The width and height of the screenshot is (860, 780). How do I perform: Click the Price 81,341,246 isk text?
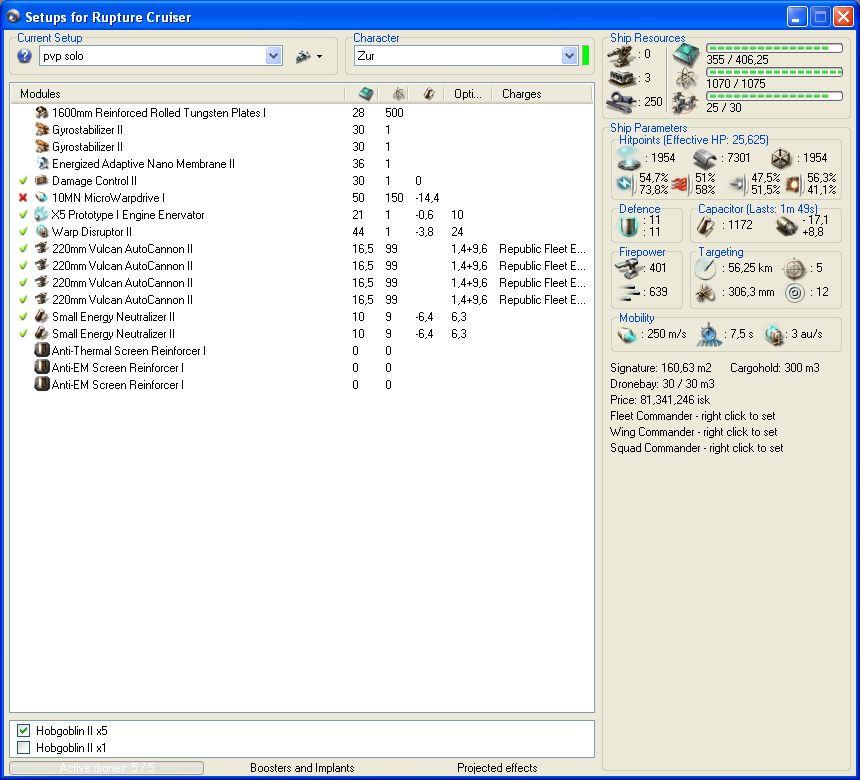660,400
